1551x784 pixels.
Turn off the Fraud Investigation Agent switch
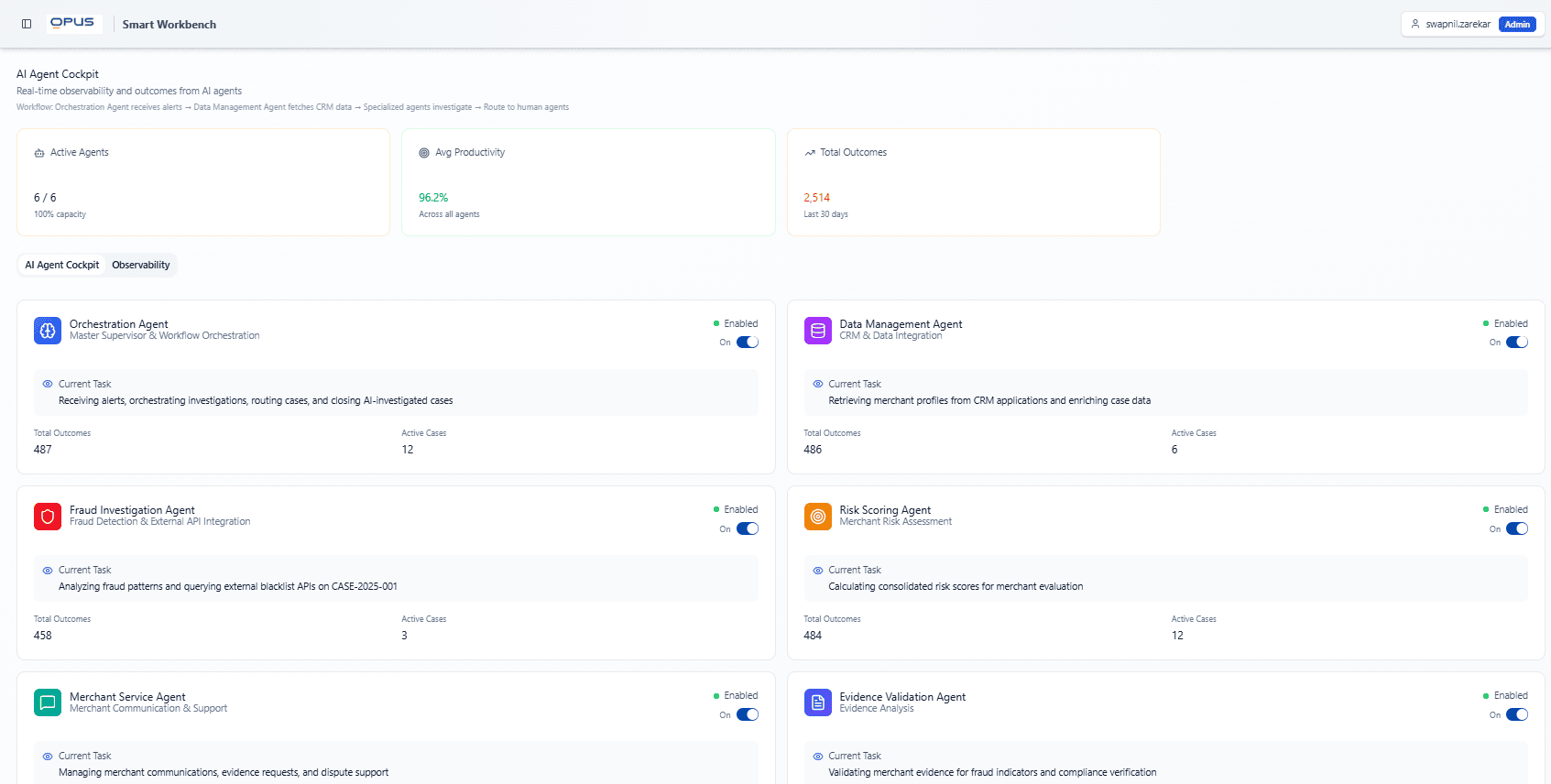pos(748,528)
